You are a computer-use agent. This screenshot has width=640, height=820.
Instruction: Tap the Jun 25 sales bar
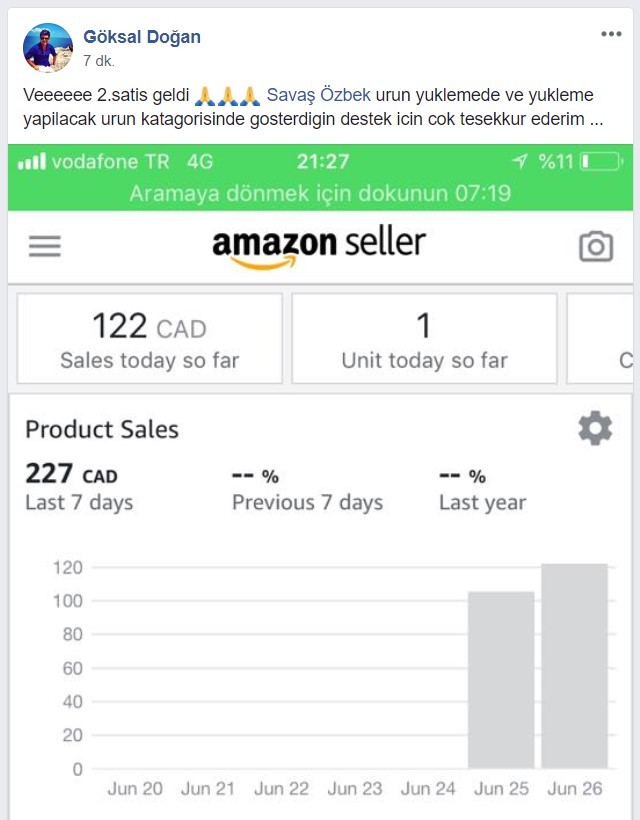(501, 680)
